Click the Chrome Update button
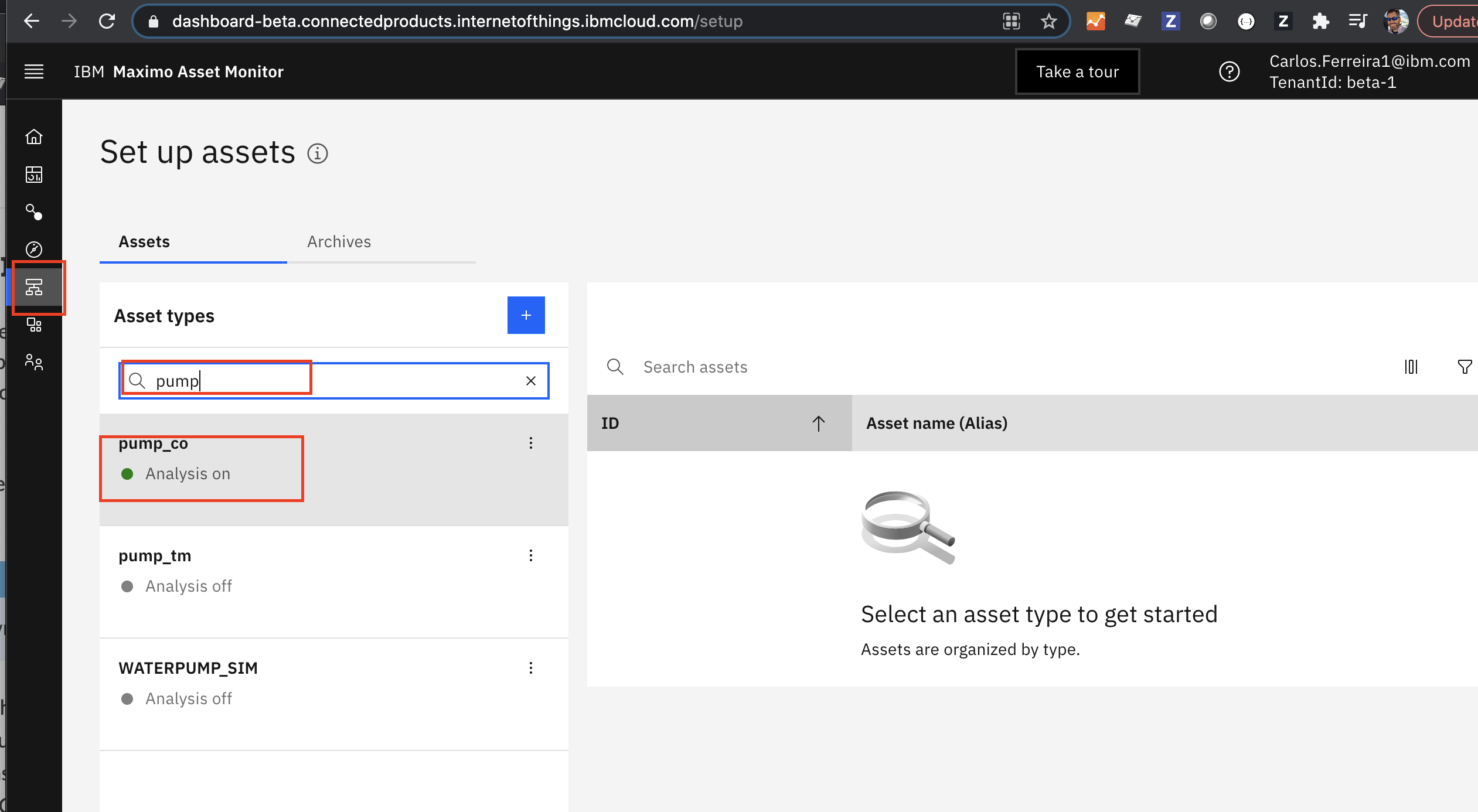 click(1449, 21)
